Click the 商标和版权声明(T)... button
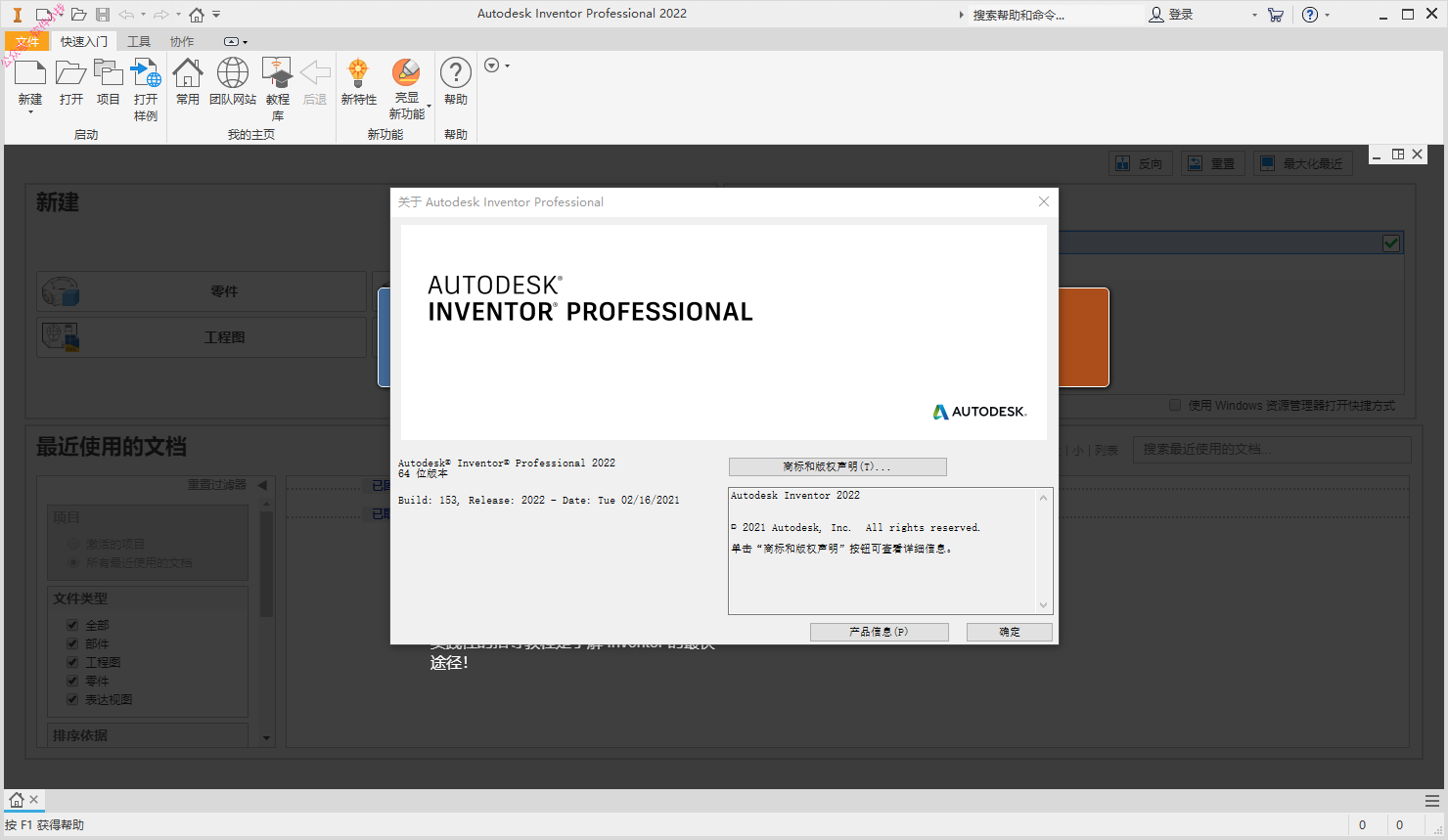 (x=837, y=466)
